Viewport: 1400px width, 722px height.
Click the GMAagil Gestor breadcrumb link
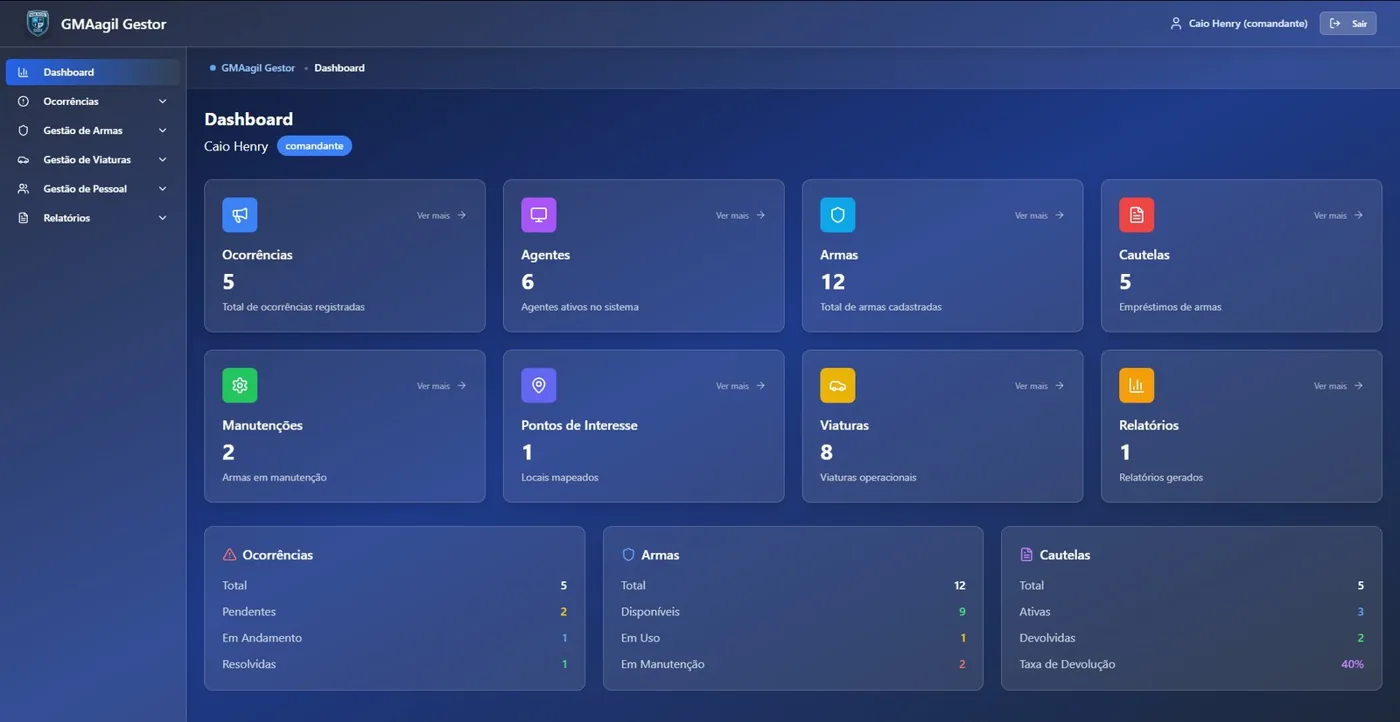pyautogui.click(x=258, y=68)
